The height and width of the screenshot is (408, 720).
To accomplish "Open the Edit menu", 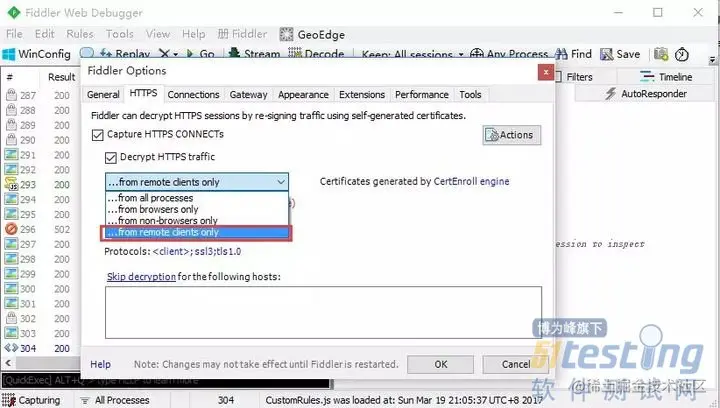I will [45, 34].
